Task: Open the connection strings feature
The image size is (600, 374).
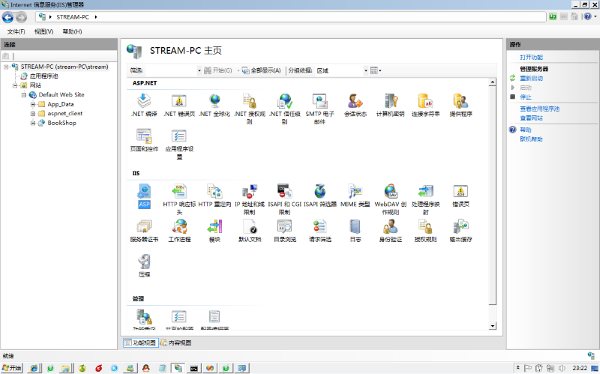Action: 426,105
